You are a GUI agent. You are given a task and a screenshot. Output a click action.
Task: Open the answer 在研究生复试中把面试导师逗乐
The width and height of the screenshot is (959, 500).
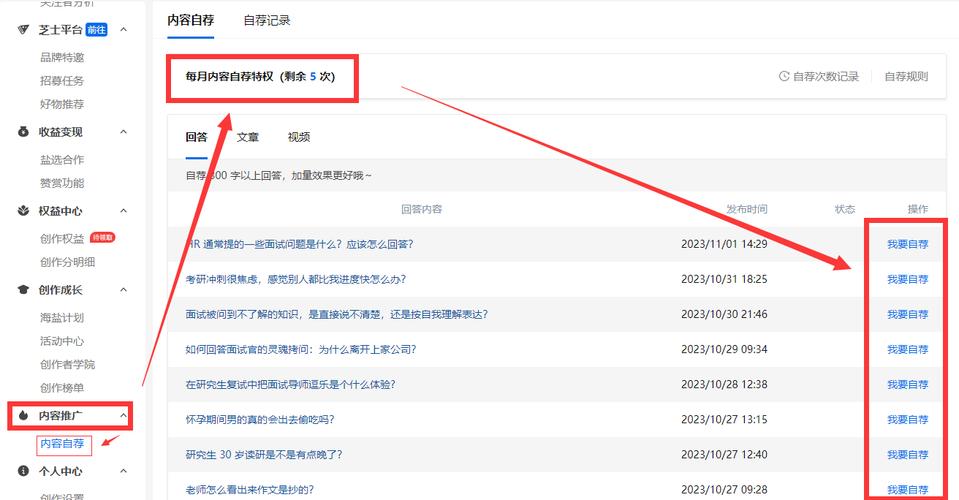tap(290, 384)
